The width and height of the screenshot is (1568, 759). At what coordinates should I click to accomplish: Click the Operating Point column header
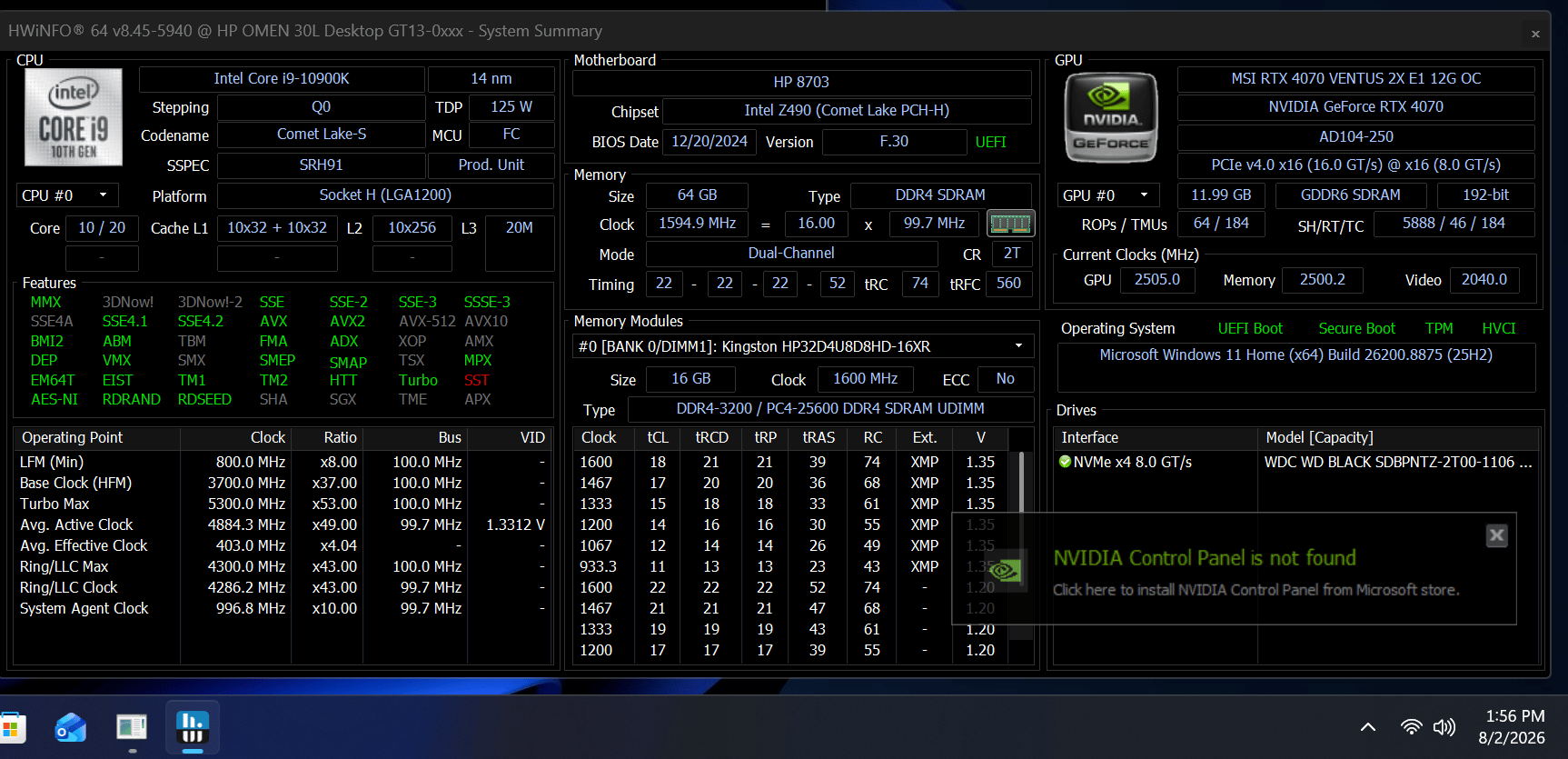[x=97, y=438]
